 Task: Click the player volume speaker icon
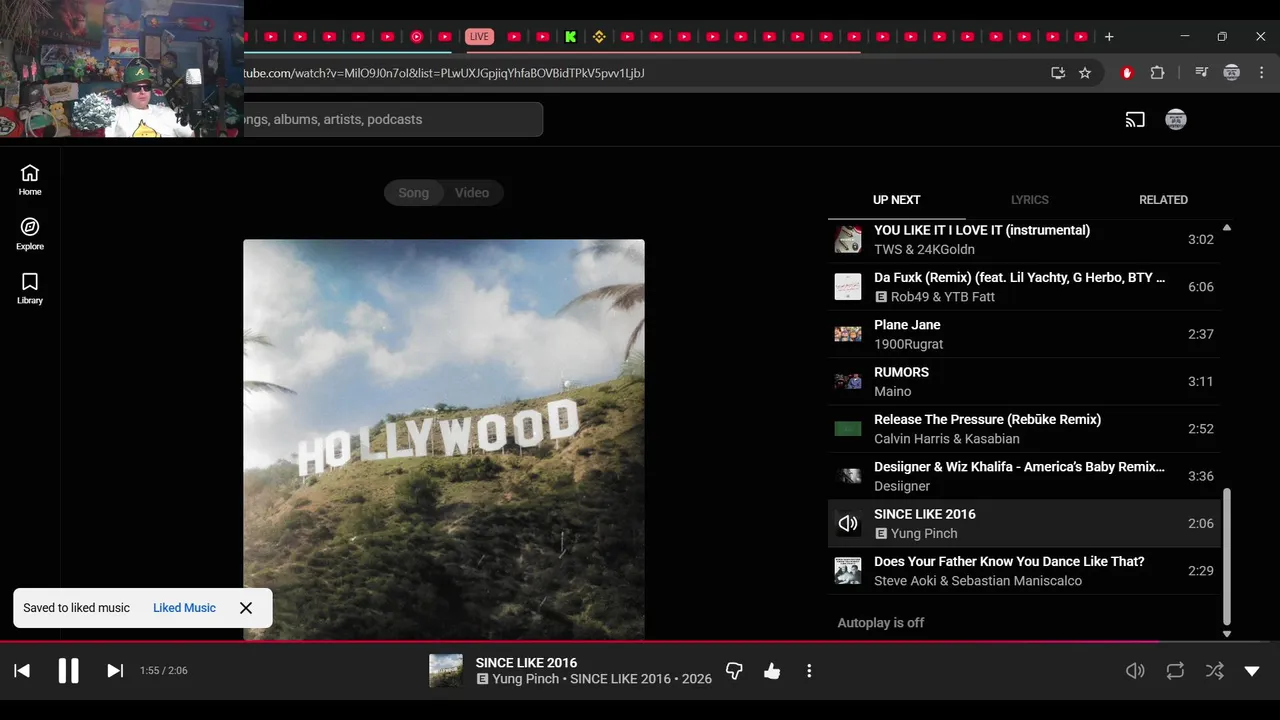tap(1135, 671)
